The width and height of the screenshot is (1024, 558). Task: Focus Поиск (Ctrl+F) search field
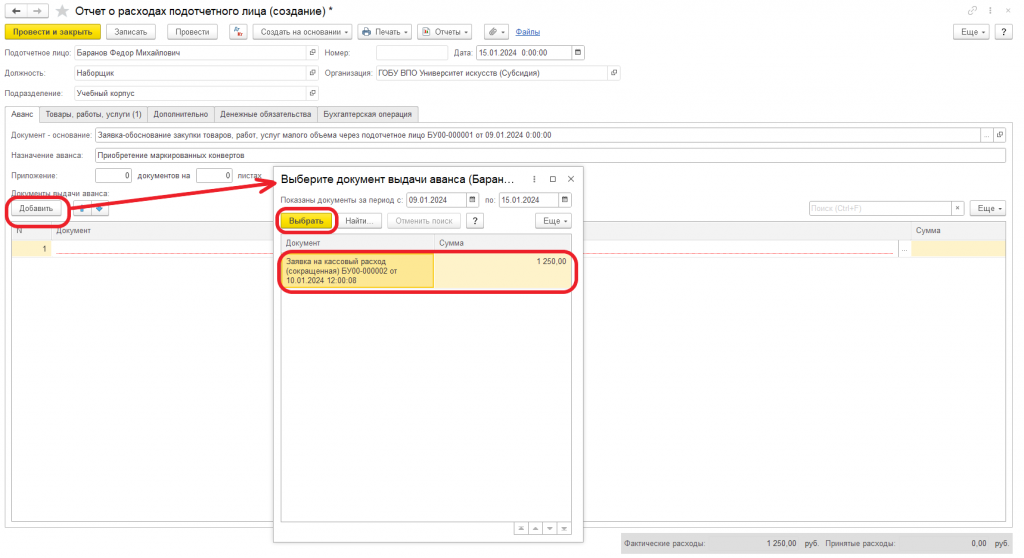coord(880,208)
